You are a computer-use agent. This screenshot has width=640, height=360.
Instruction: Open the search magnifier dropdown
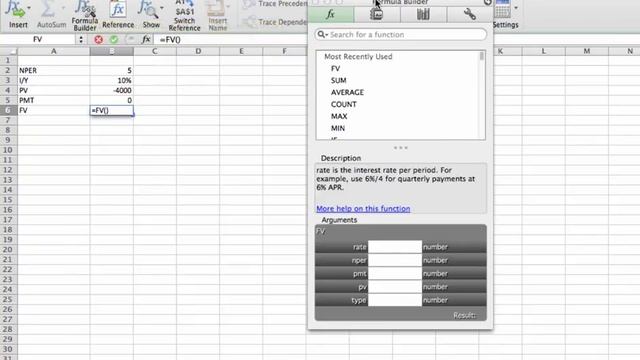pyautogui.click(x=322, y=35)
